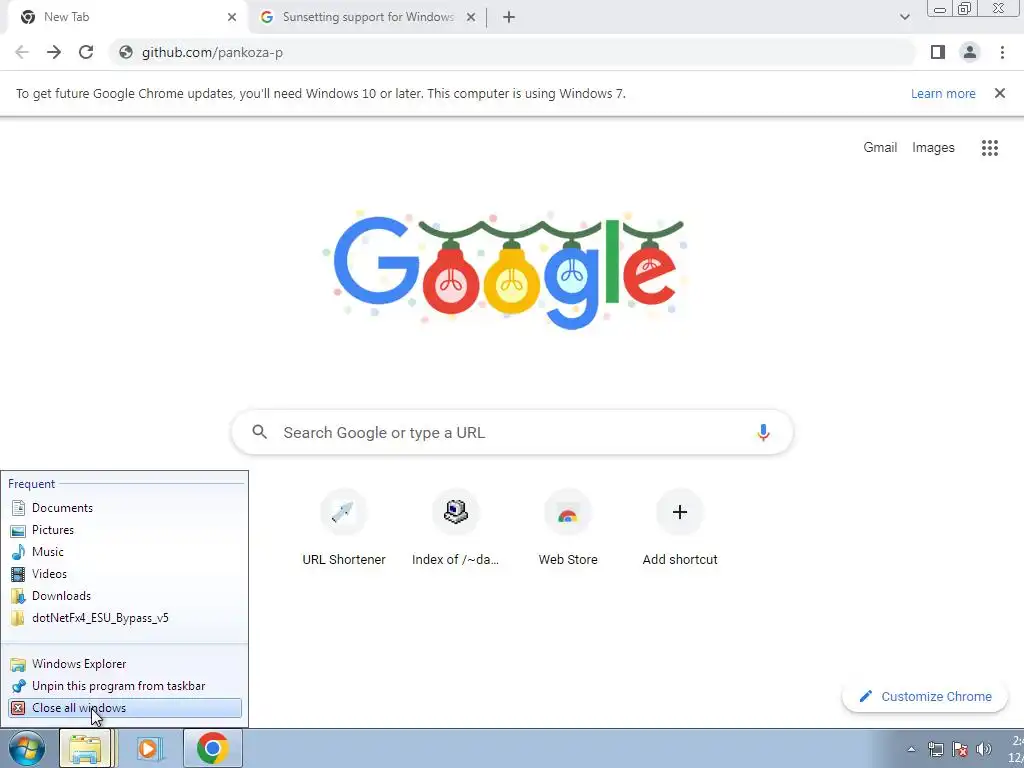
Task: Click the Google holiday lights doodle
Action: [506, 270]
